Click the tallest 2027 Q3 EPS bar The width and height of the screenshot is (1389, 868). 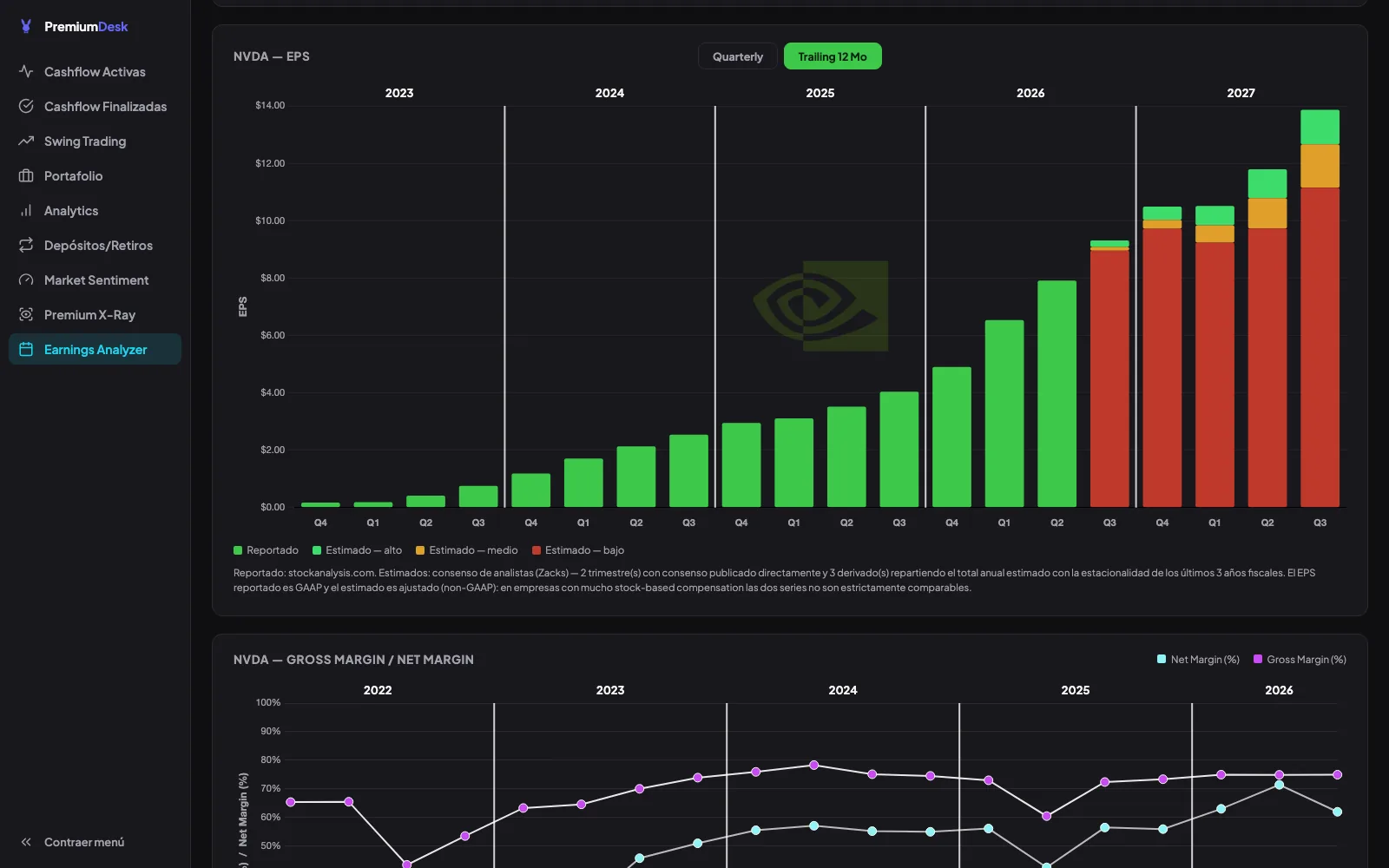click(1320, 308)
